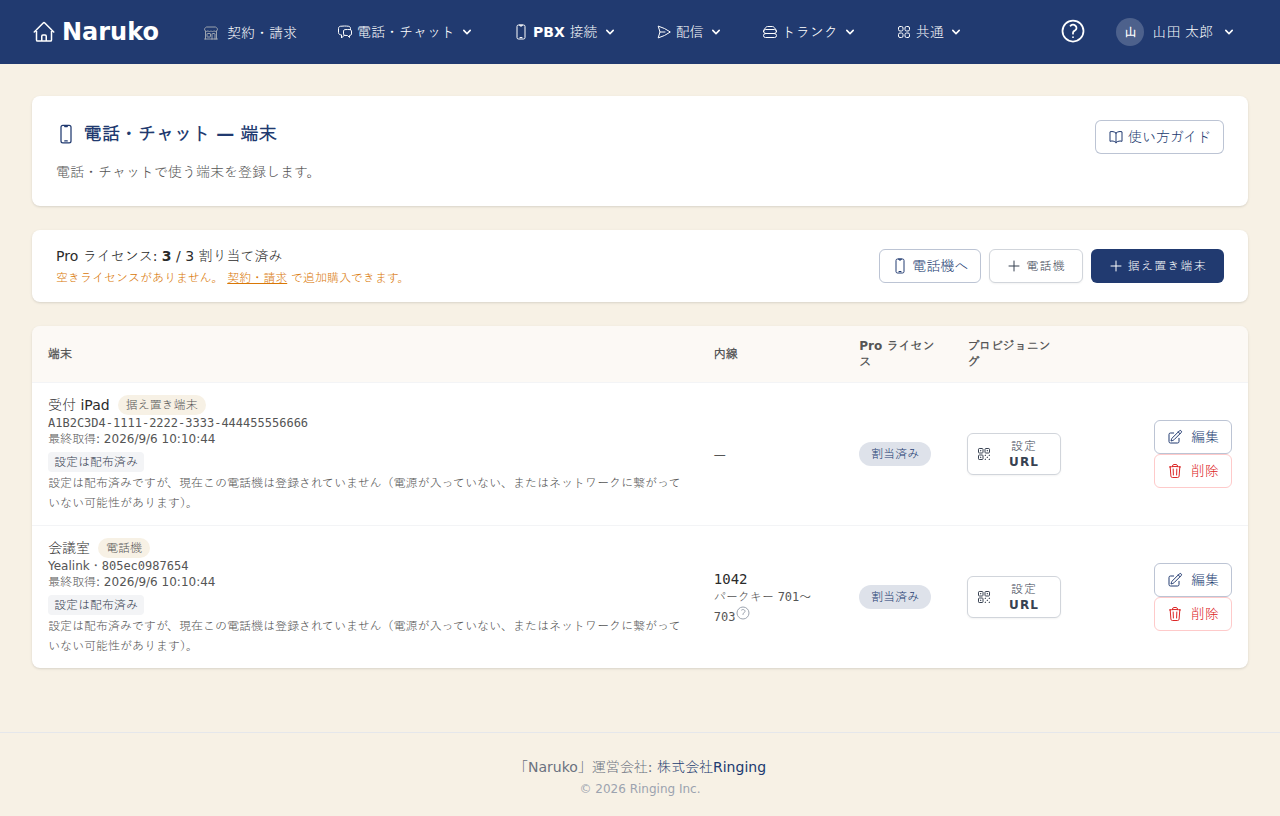Expand 電話・チャット dropdown menu
Viewport: 1280px width, 816px height.
click(x=405, y=32)
